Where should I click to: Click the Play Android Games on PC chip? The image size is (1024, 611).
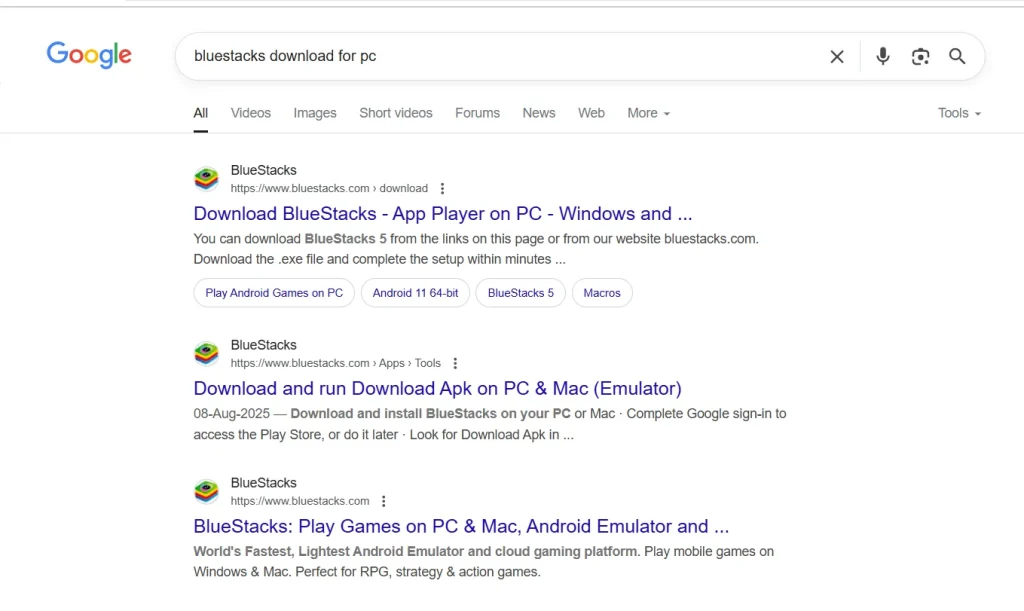tap(273, 292)
